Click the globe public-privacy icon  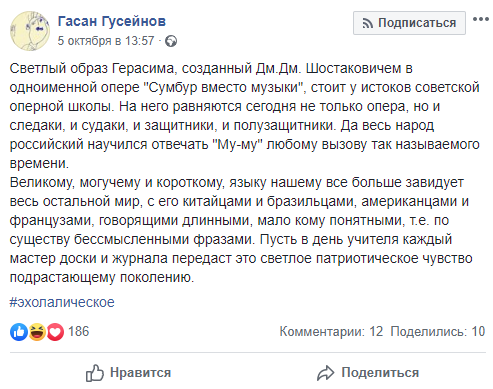point(171,41)
